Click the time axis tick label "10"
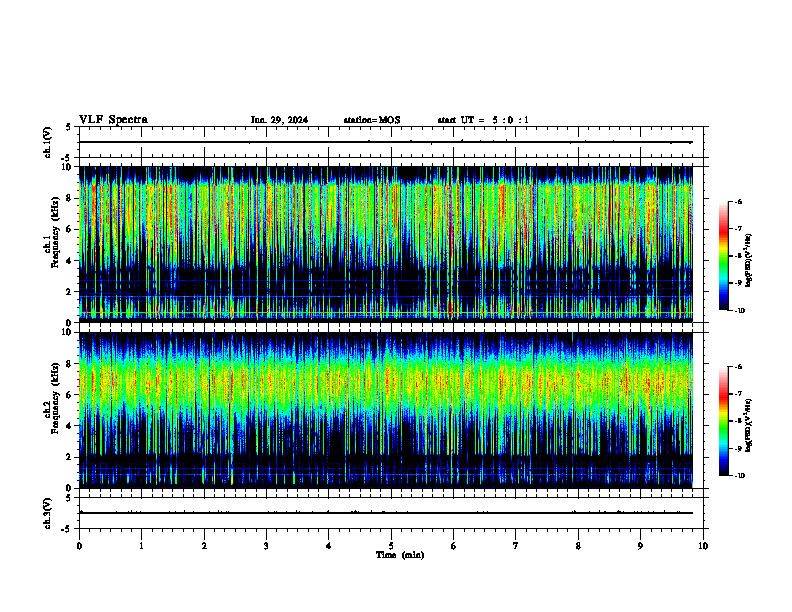 703,546
